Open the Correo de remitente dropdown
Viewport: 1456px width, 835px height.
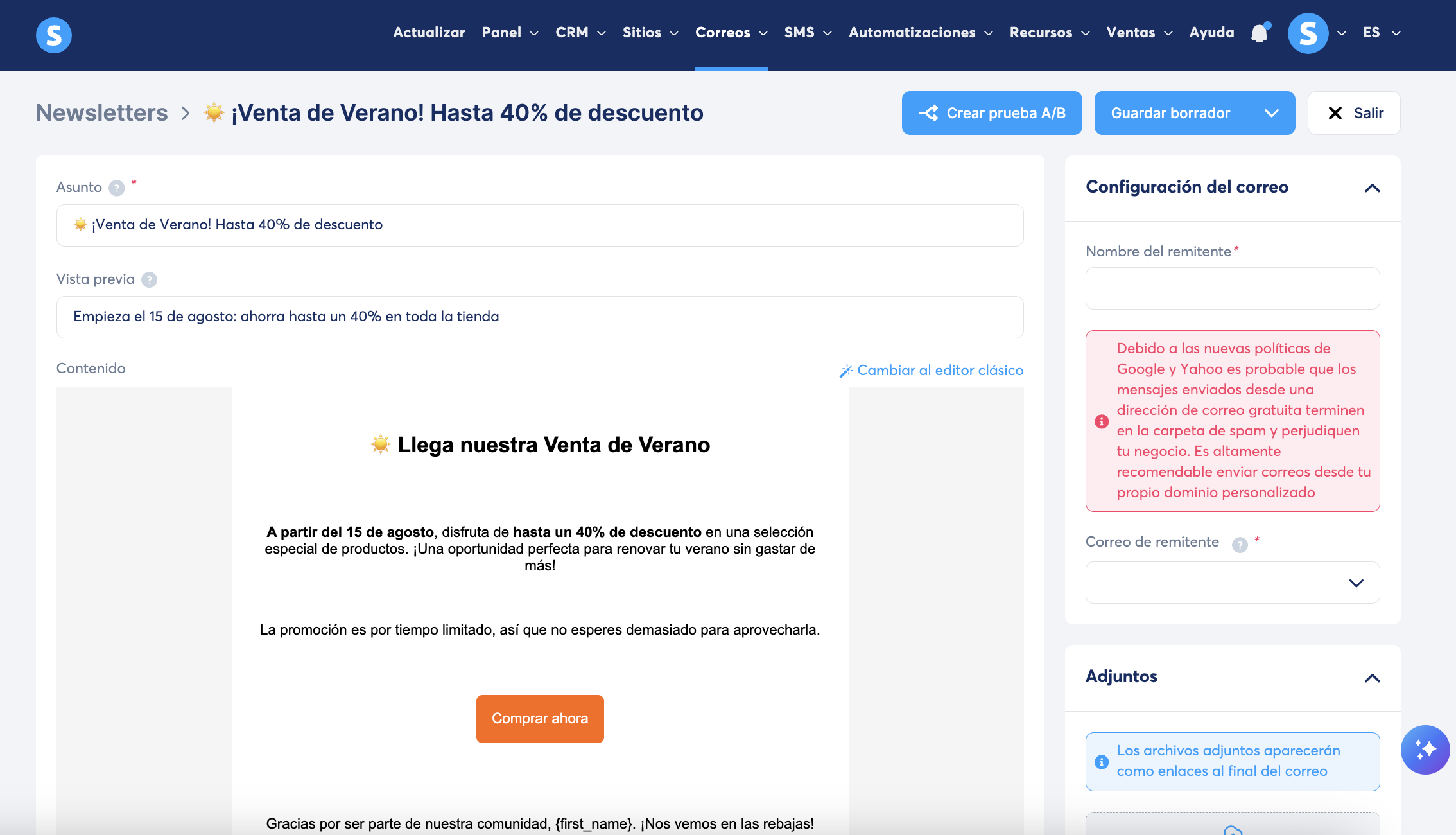click(1232, 583)
